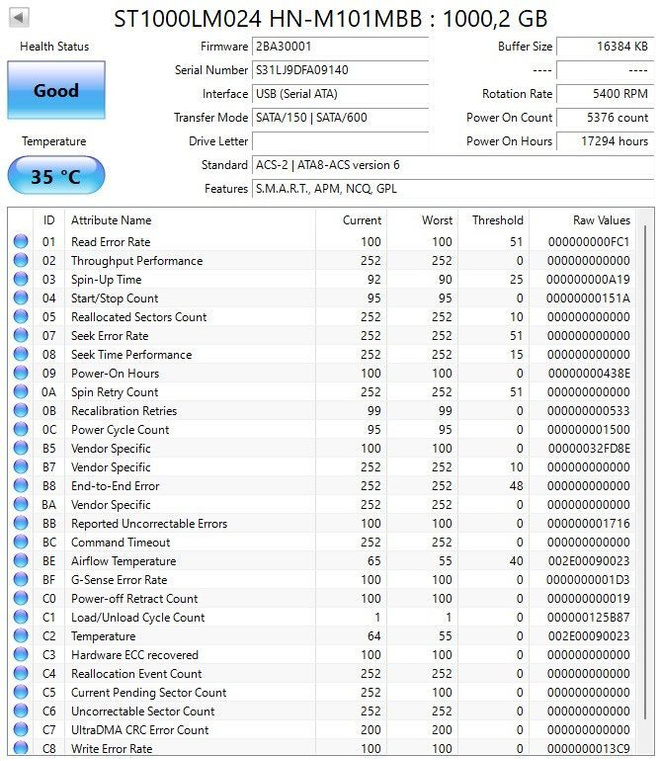The image size is (660, 761).
Task: Click the status dot for Current Pending Sector Count
Action: [21, 692]
